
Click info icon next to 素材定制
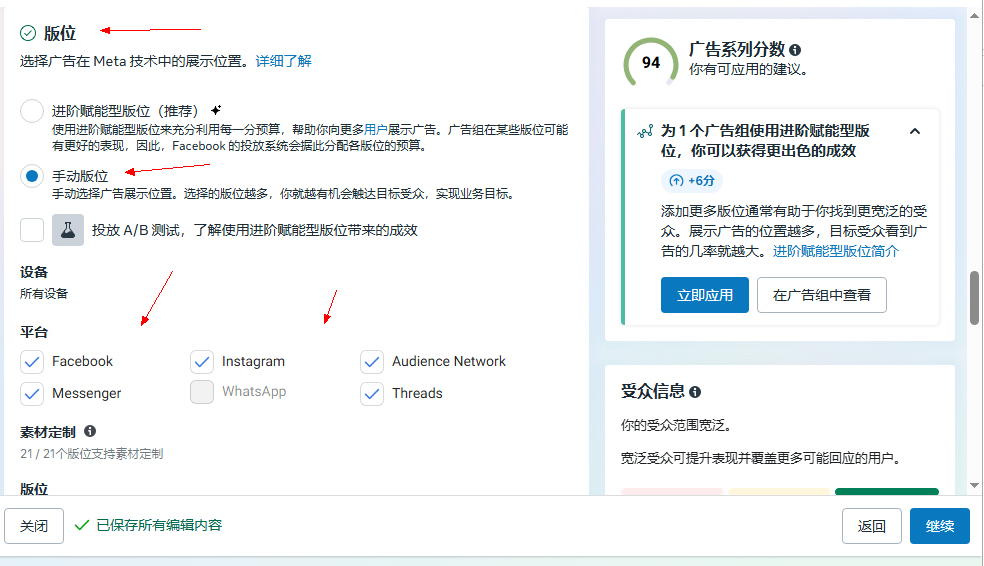coord(90,432)
